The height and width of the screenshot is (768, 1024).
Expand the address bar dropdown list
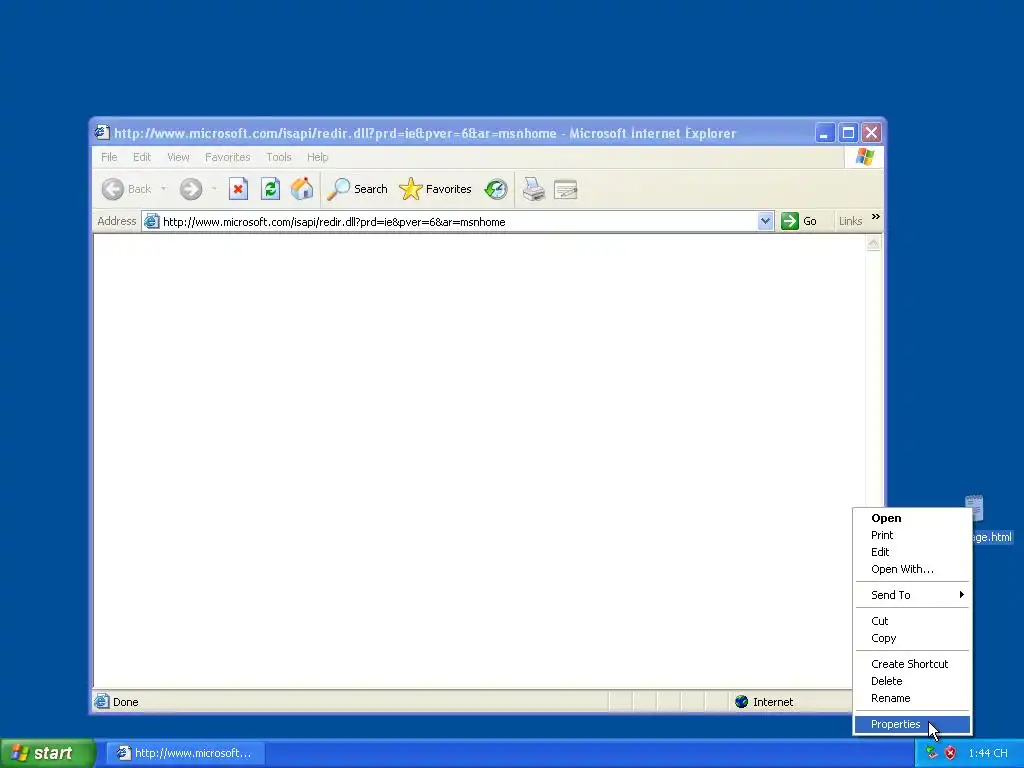[765, 221]
